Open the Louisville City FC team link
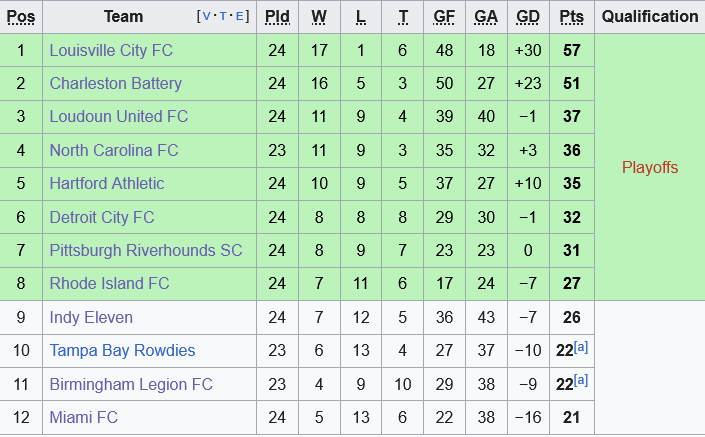 coord(111,50)
